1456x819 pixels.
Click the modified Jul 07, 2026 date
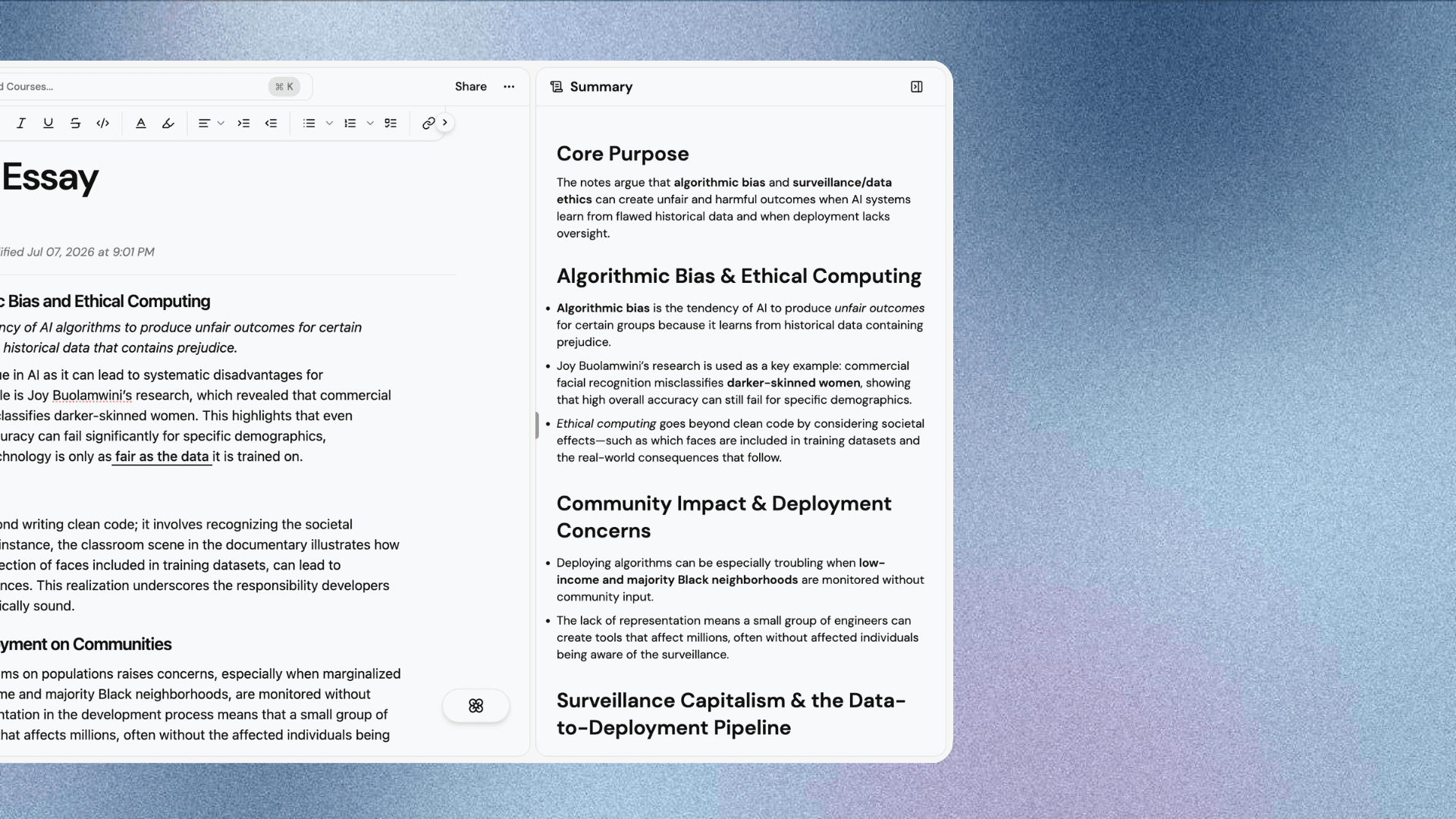[77, 252]
